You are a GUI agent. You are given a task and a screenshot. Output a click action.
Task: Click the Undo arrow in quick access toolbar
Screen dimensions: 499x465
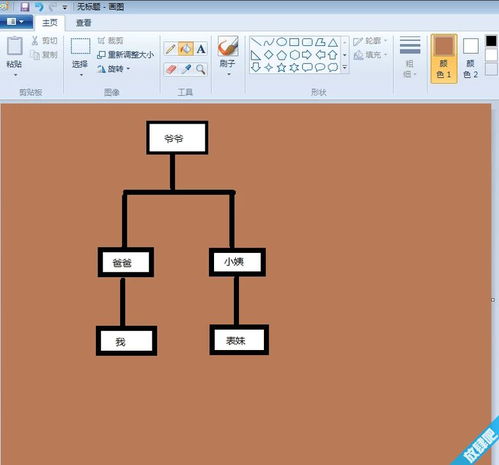(x=39, y=6)
